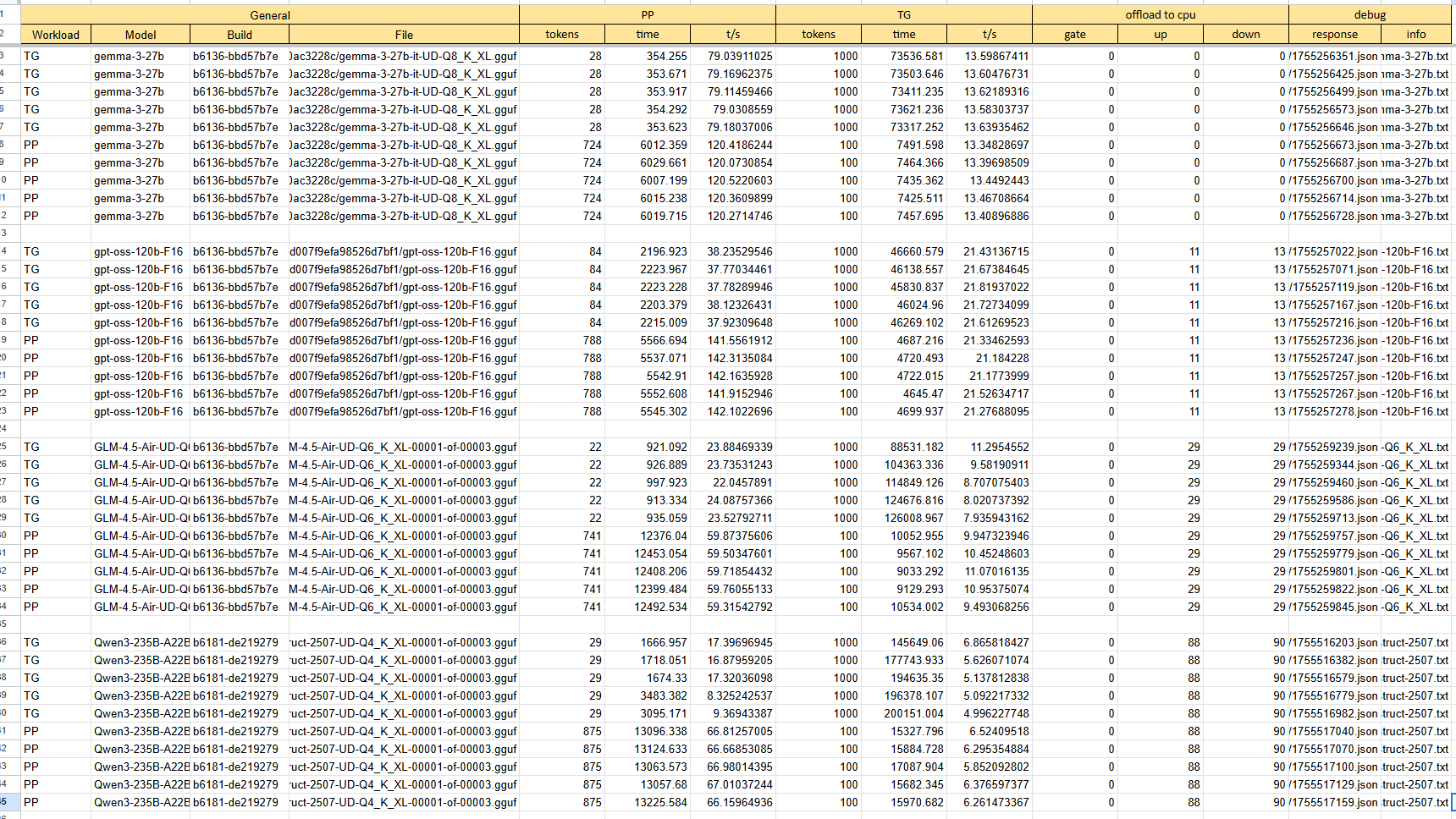Select cell with PP time 921.092

[x=648, y=447]
